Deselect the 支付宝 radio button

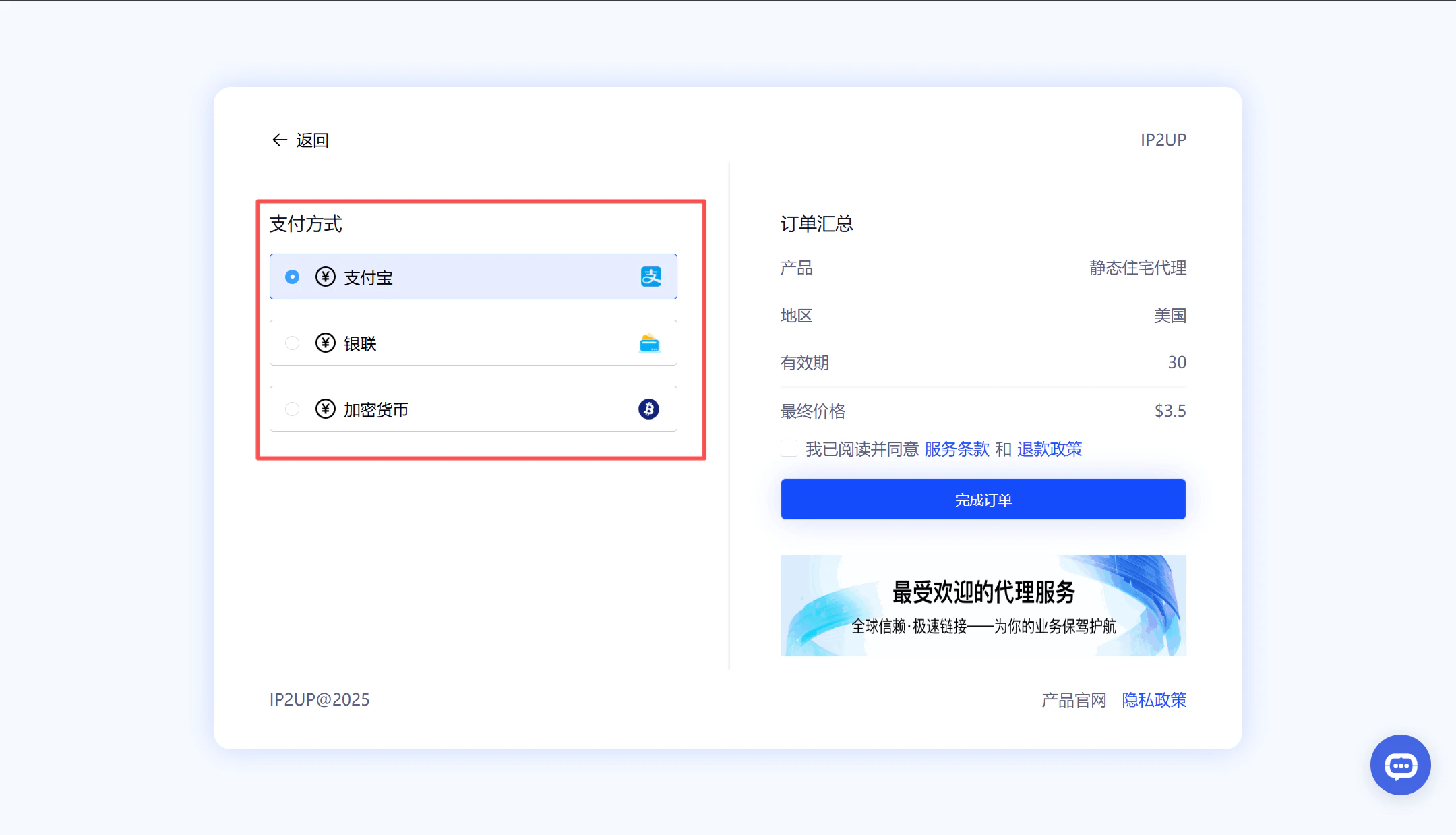click(292, 277)
